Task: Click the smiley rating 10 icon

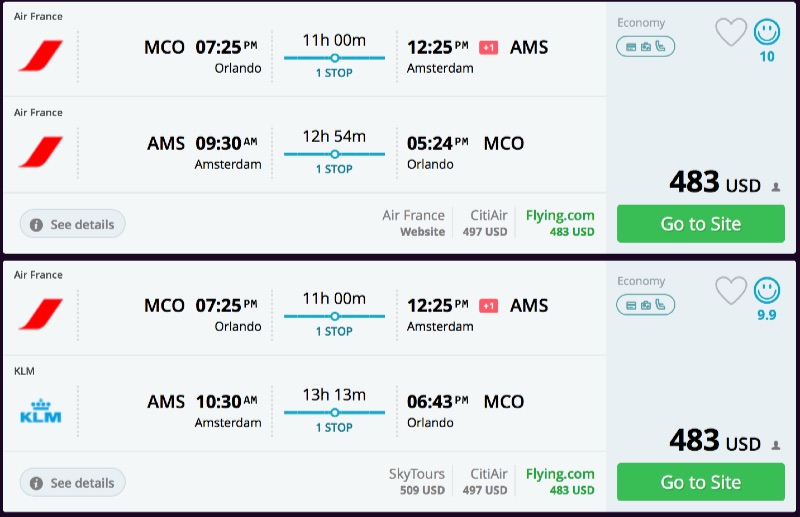Action: (767, 33)
